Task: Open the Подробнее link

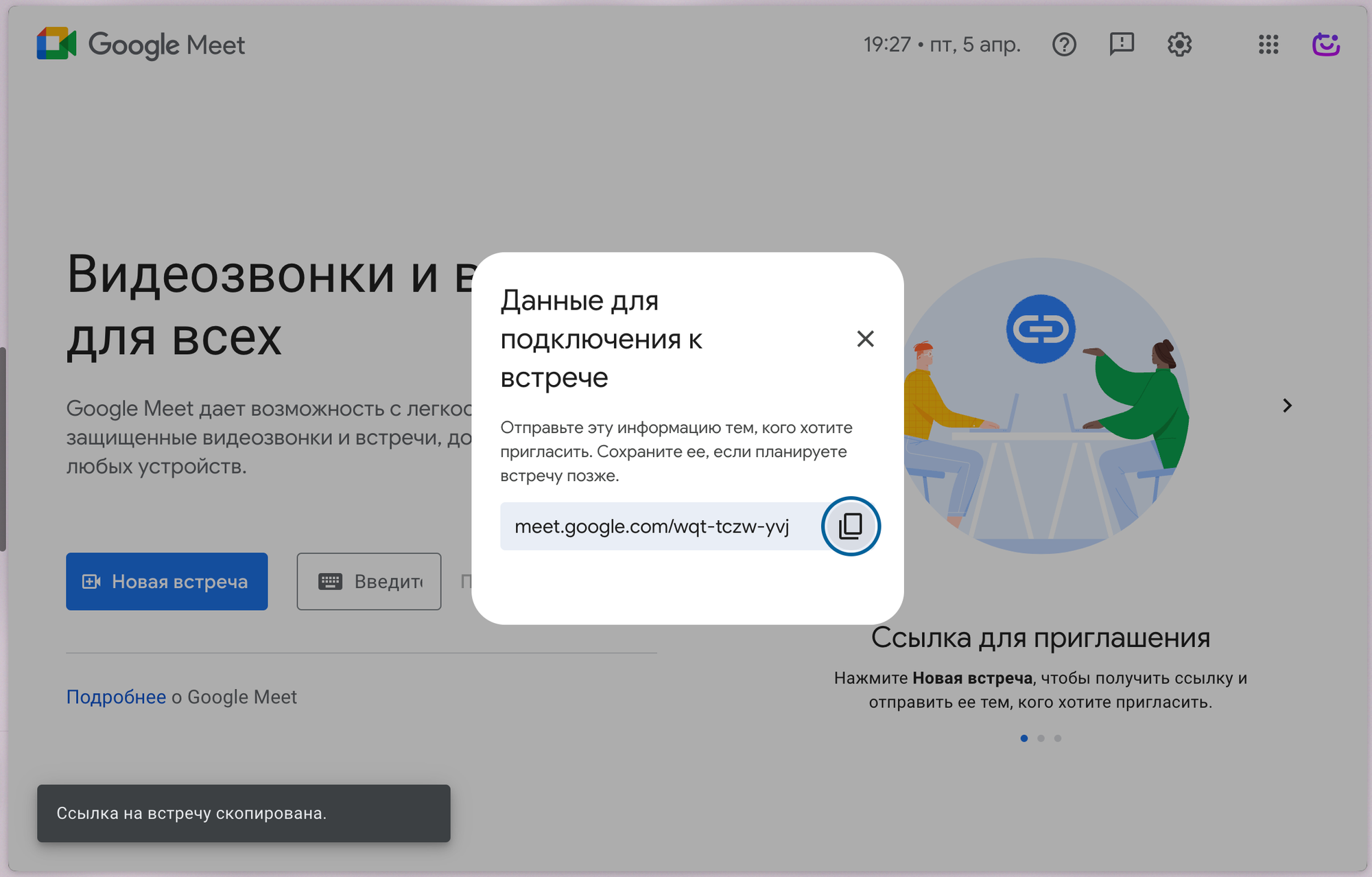Action: [x=116, y=697]
